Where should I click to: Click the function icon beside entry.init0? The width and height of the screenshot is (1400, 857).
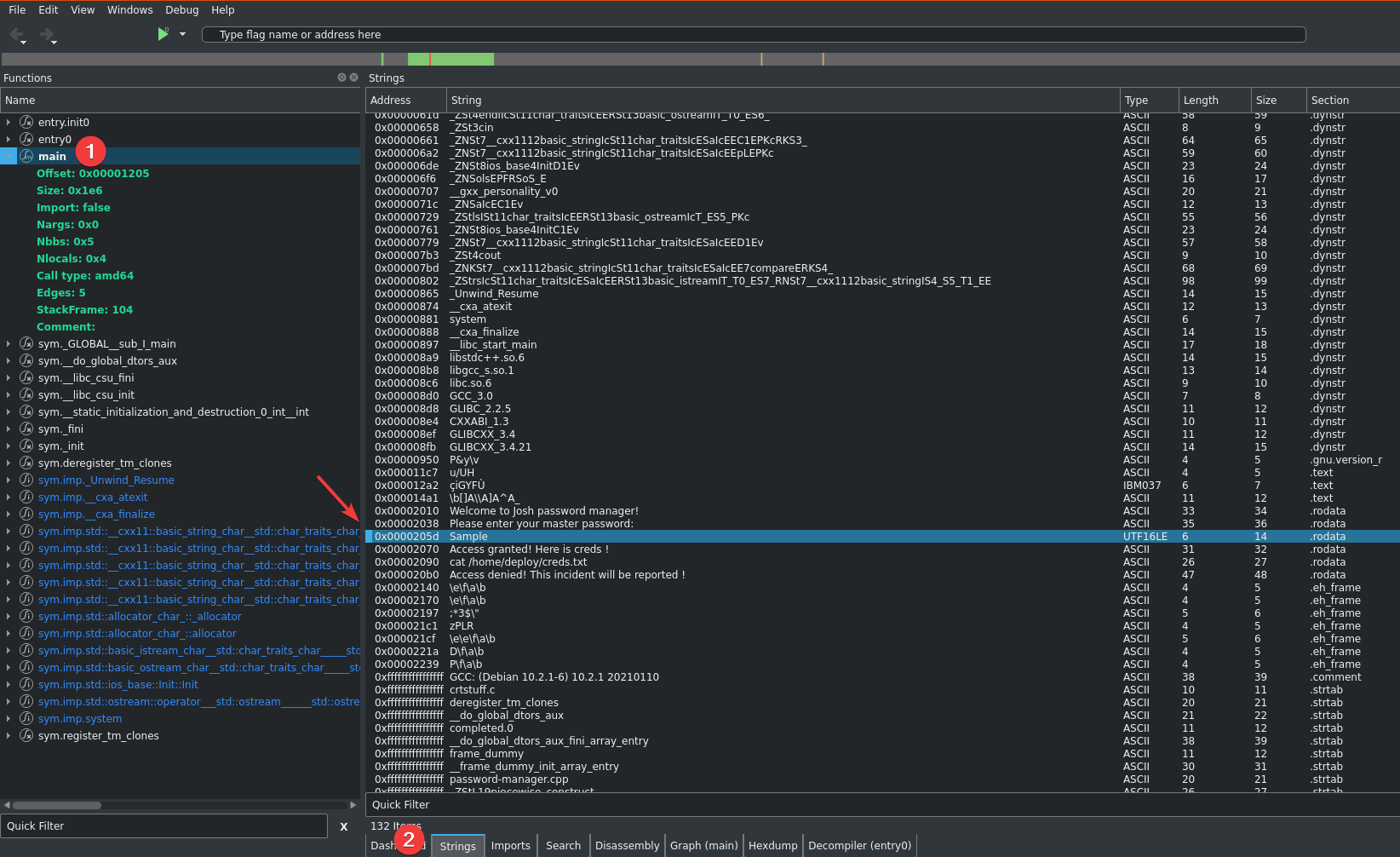[26, 122]
